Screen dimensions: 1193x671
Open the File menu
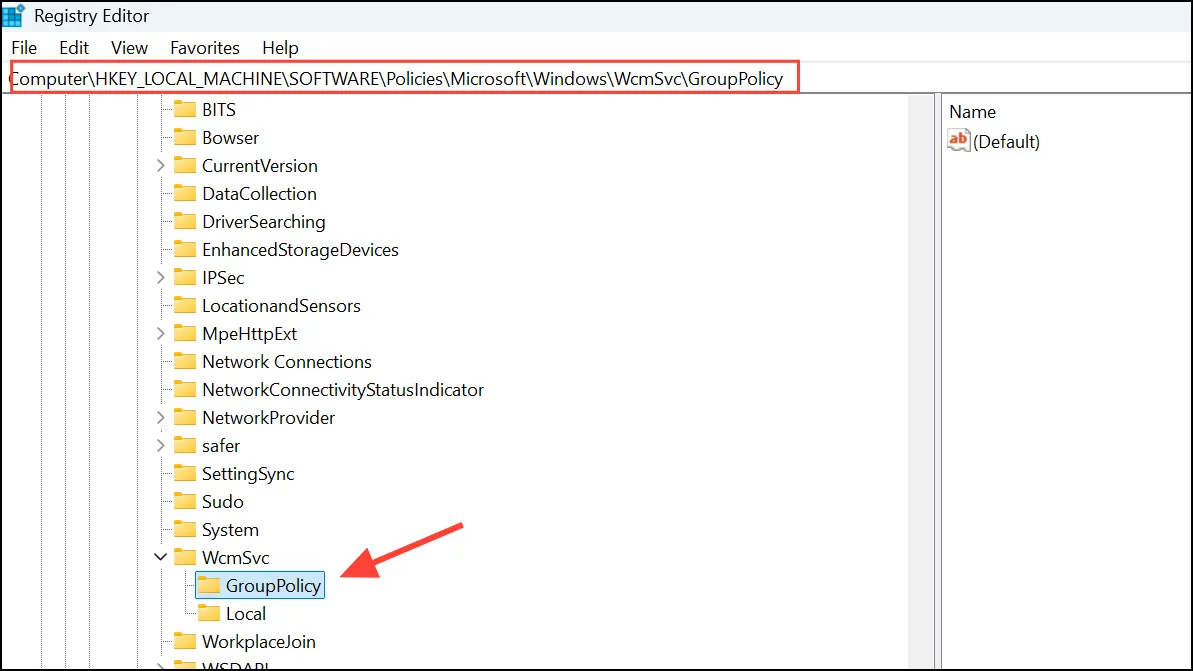(24, 48)
